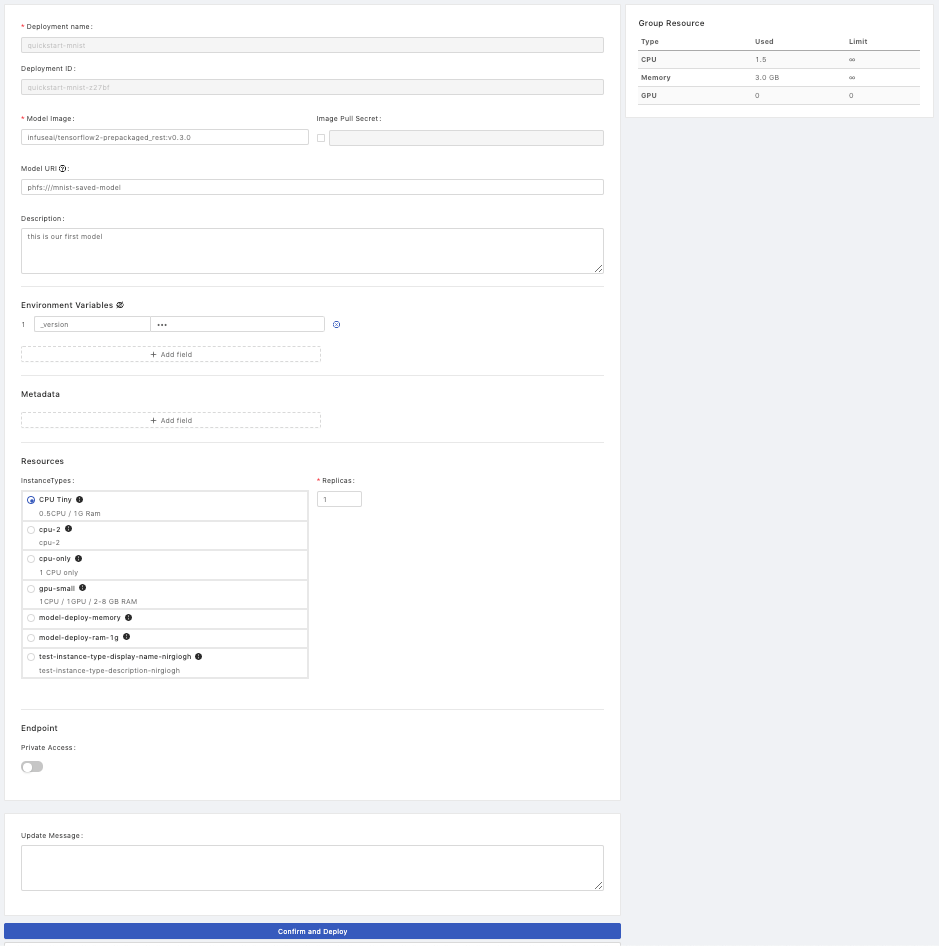
Task: Click the '0.5CPU / 1G Ram' description
Action: click(70, 514)
